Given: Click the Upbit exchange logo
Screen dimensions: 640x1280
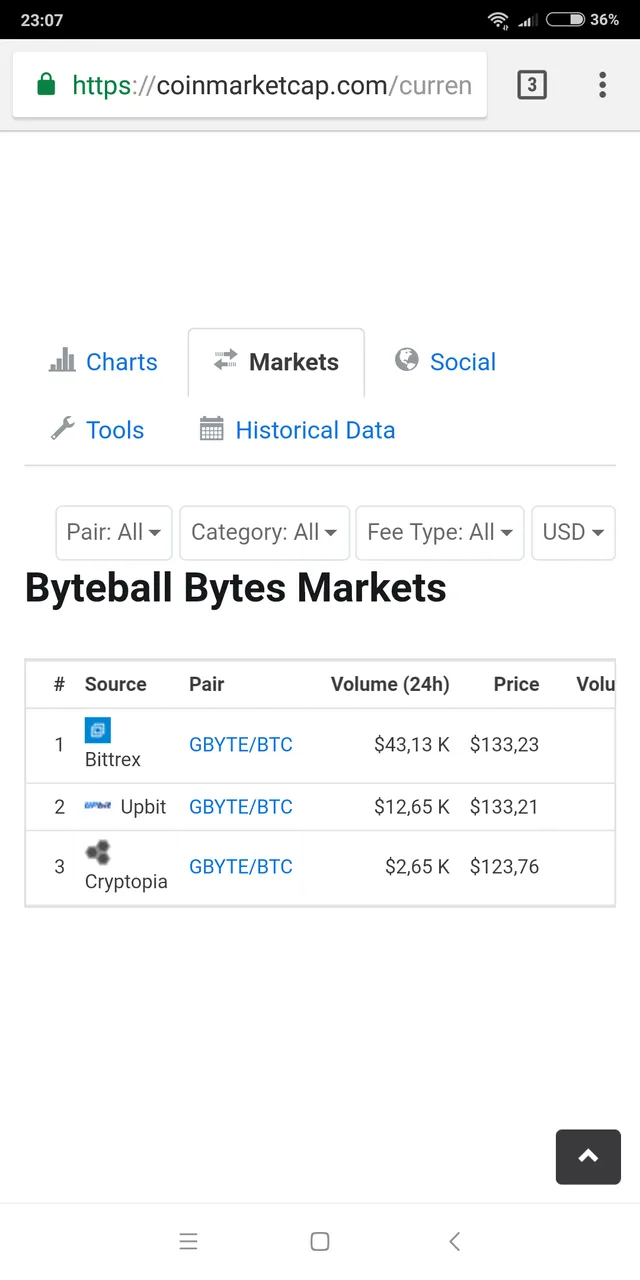Looking at the screenshot, I should click(x=98, y=806).
